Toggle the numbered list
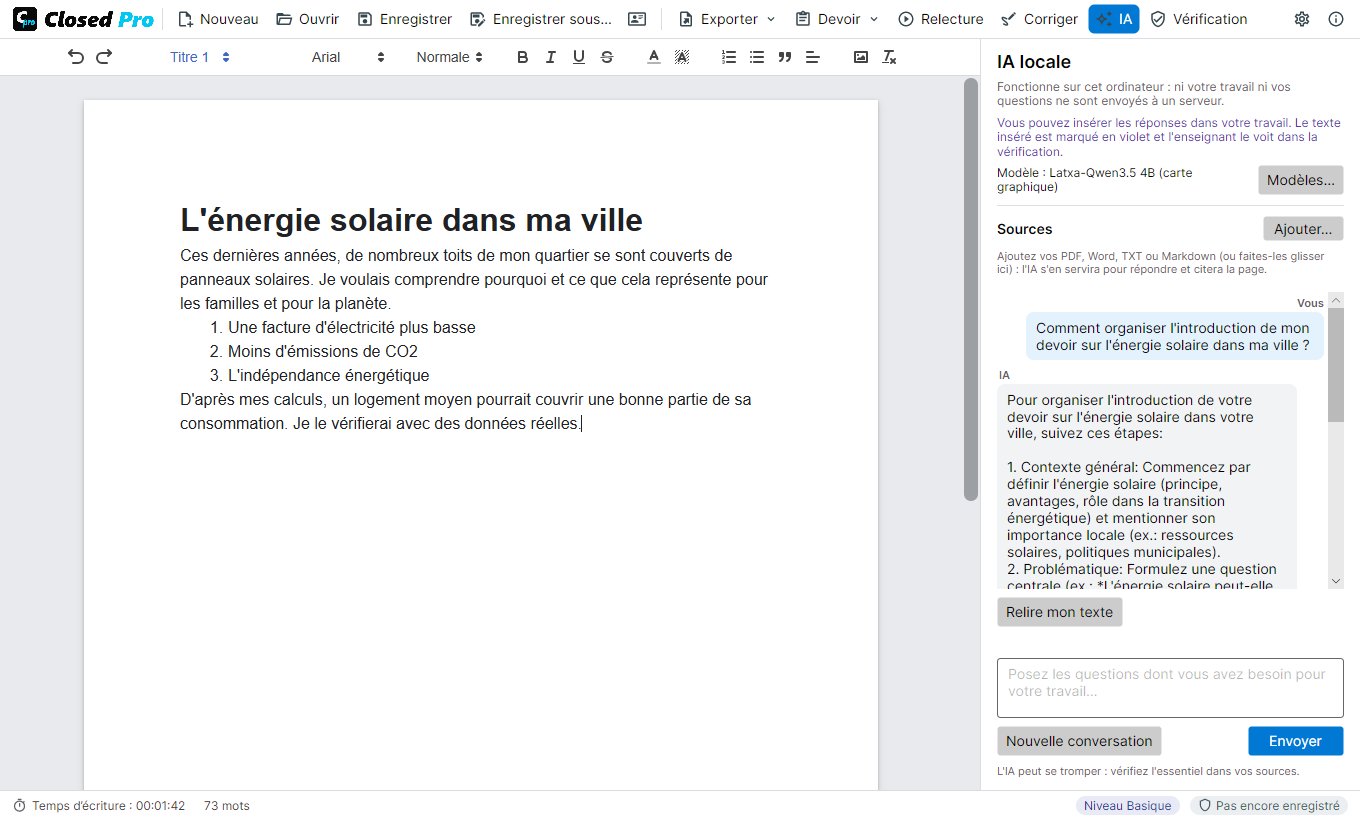Viewport: 1360px width, 820px height. 729,57
